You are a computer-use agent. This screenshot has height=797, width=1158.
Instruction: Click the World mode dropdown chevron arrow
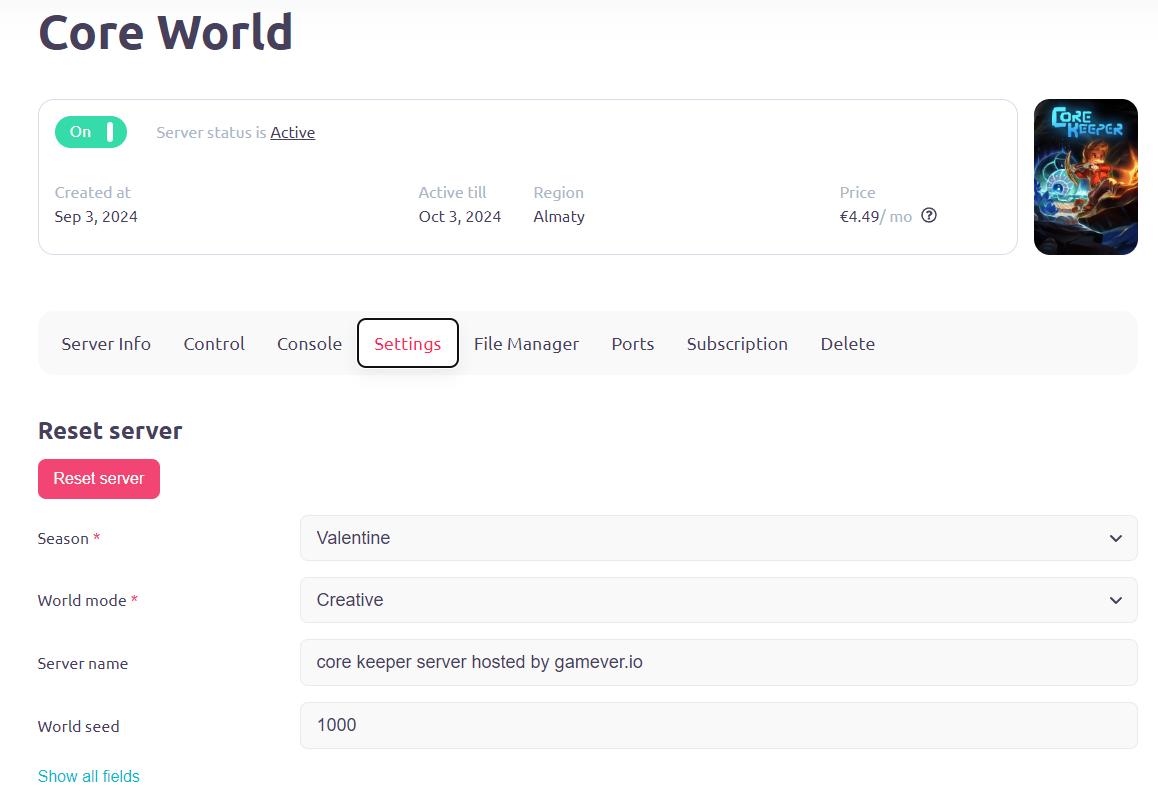coord(1115,600)
